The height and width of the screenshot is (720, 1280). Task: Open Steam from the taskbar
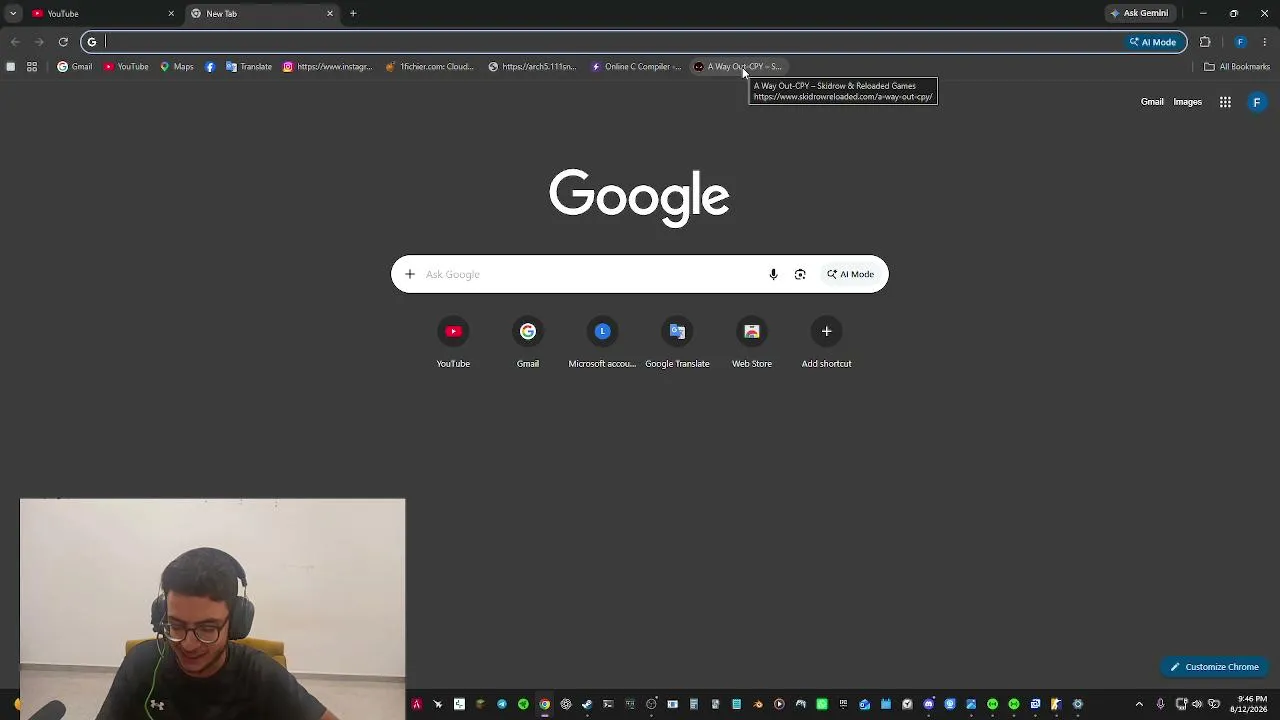tap(587, 704)
